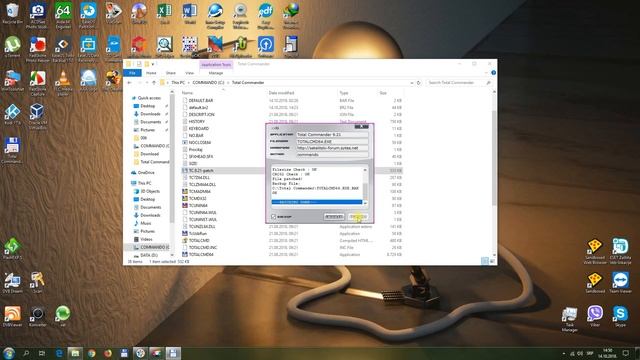Click This PC in address breadcrumb
The image size is (640, 360).
point(178,82)
